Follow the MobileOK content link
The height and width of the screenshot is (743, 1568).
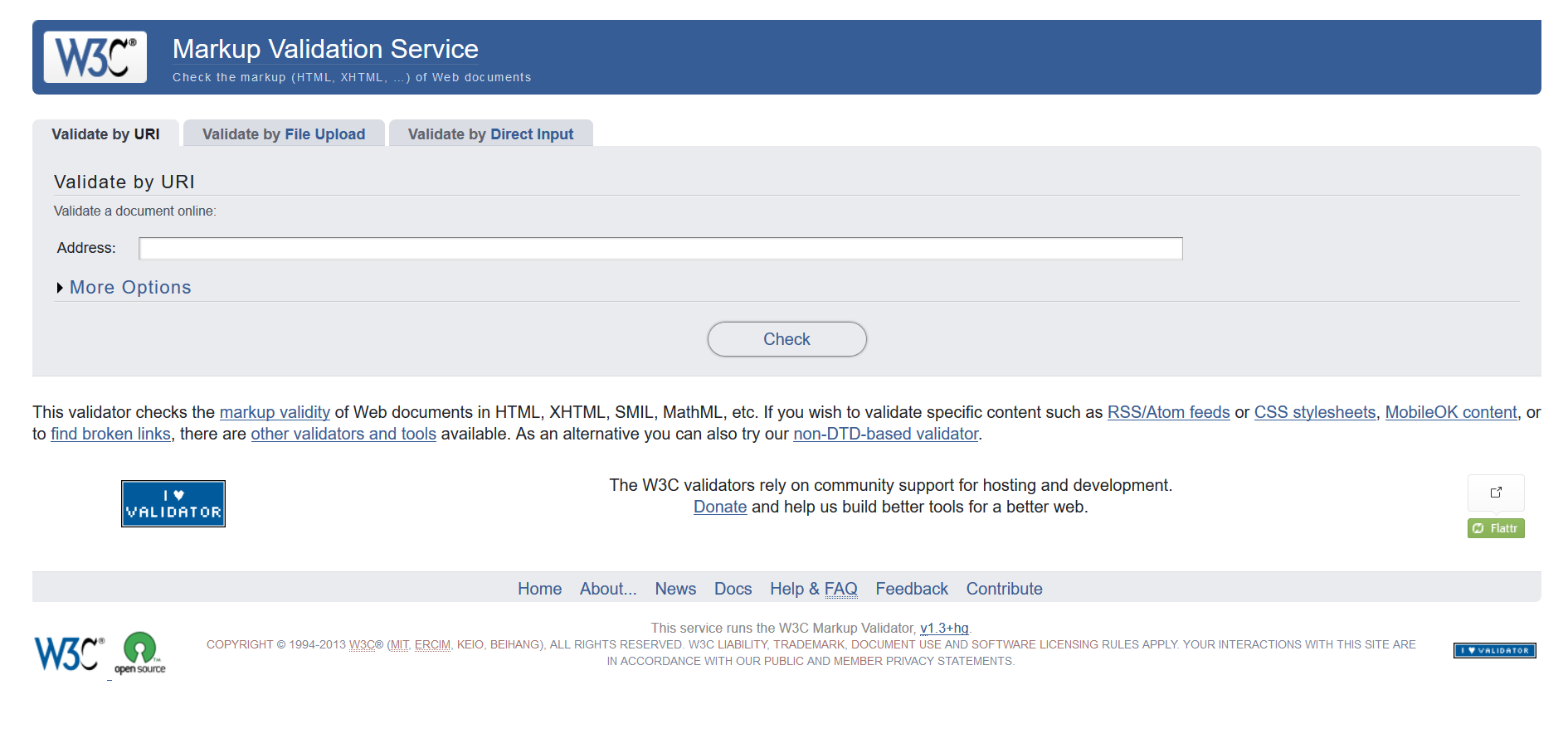coord(1451,412)
